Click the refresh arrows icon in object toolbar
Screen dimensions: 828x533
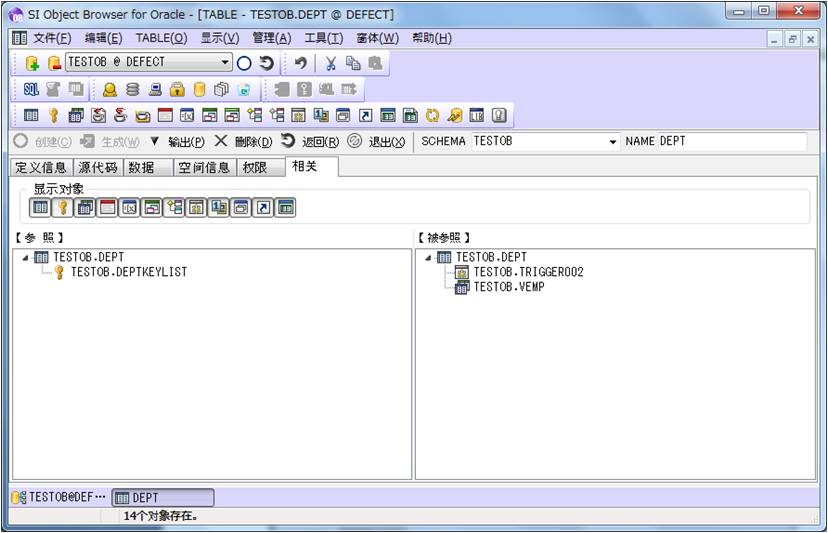pos(433,115)
